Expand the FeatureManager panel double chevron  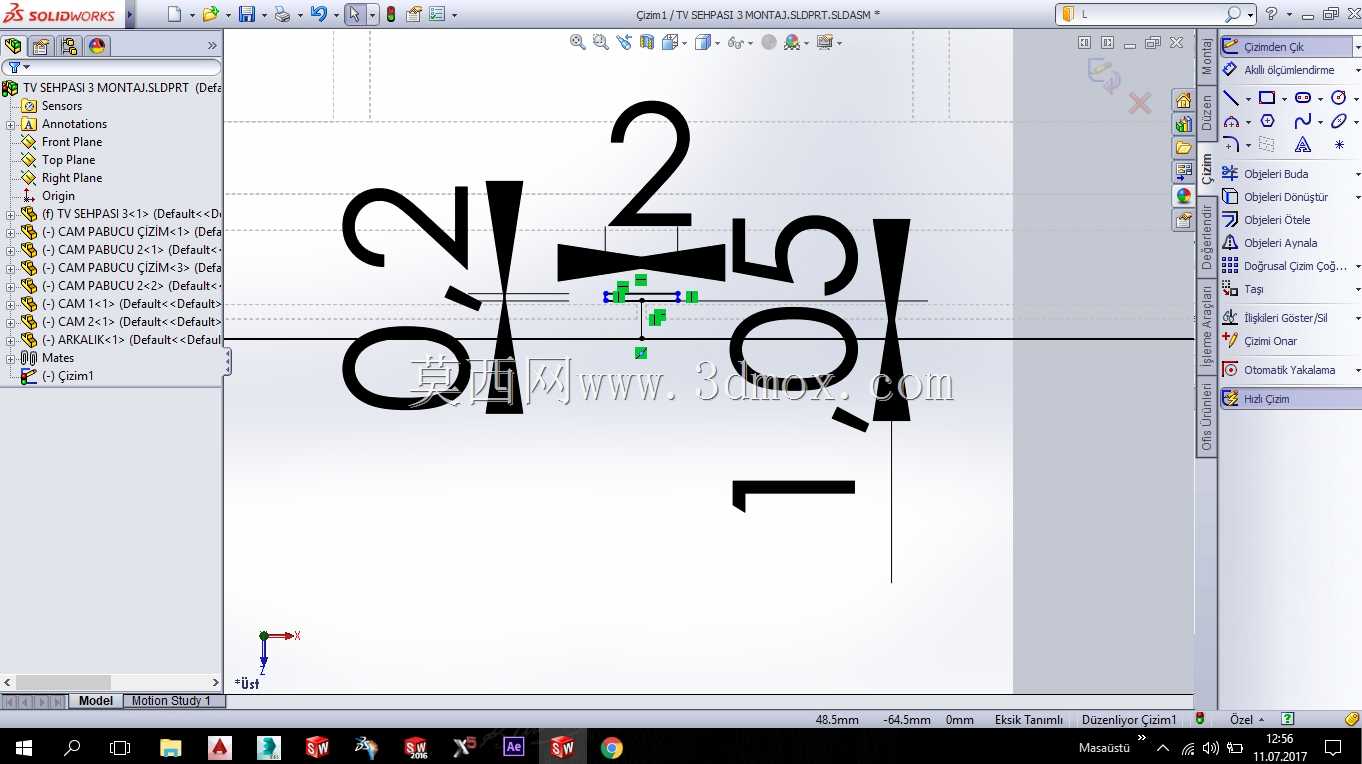[212, 46]
